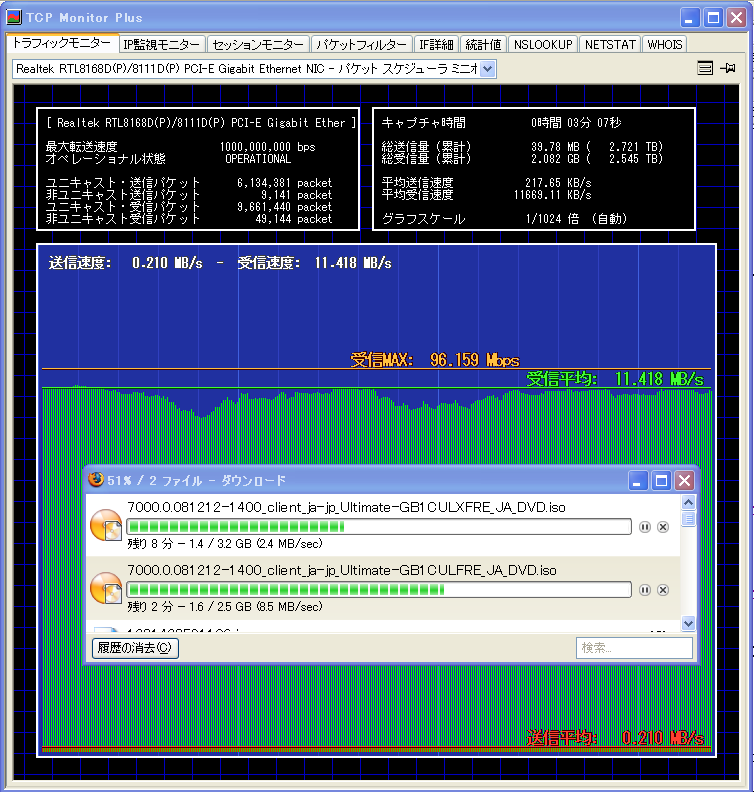Screen dimensions: 754x792
Task: Click the TCP Monitor Plus pin icon
Action: [727, 68]
